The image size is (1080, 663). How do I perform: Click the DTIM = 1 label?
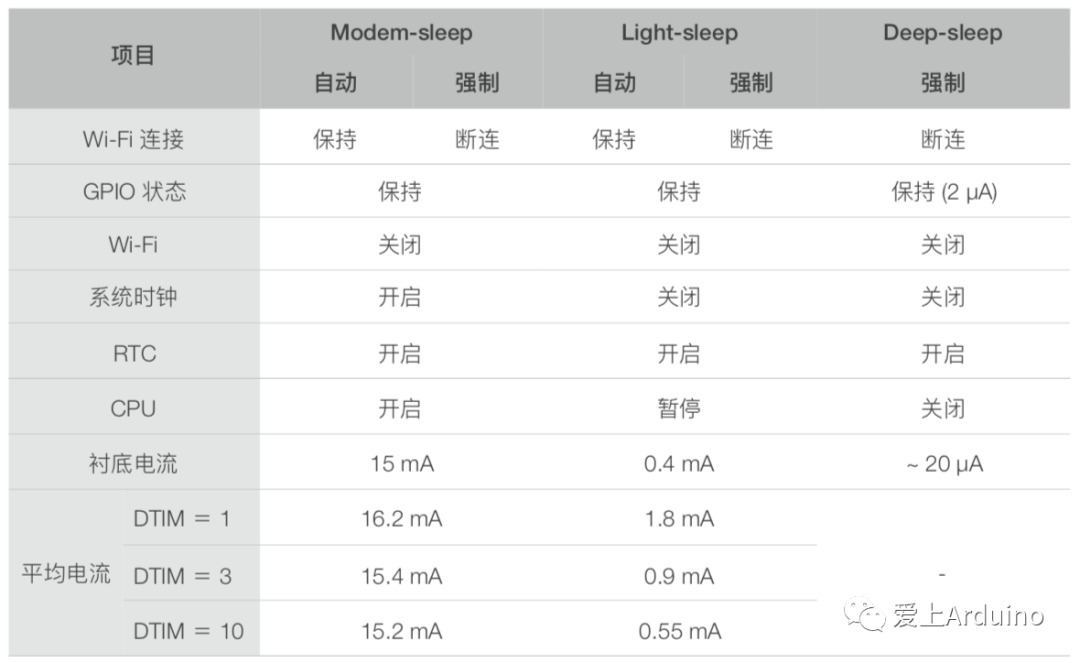182,518
